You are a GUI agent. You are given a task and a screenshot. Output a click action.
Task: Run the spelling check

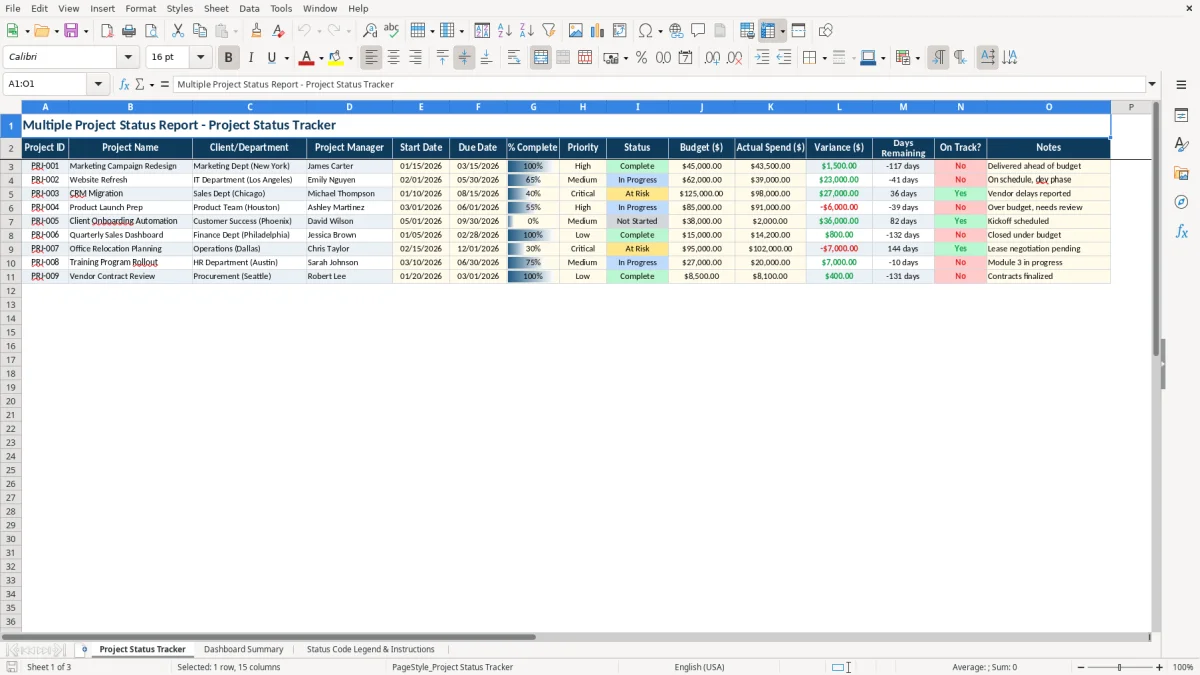pyautogui.click(x=391, y=31)
